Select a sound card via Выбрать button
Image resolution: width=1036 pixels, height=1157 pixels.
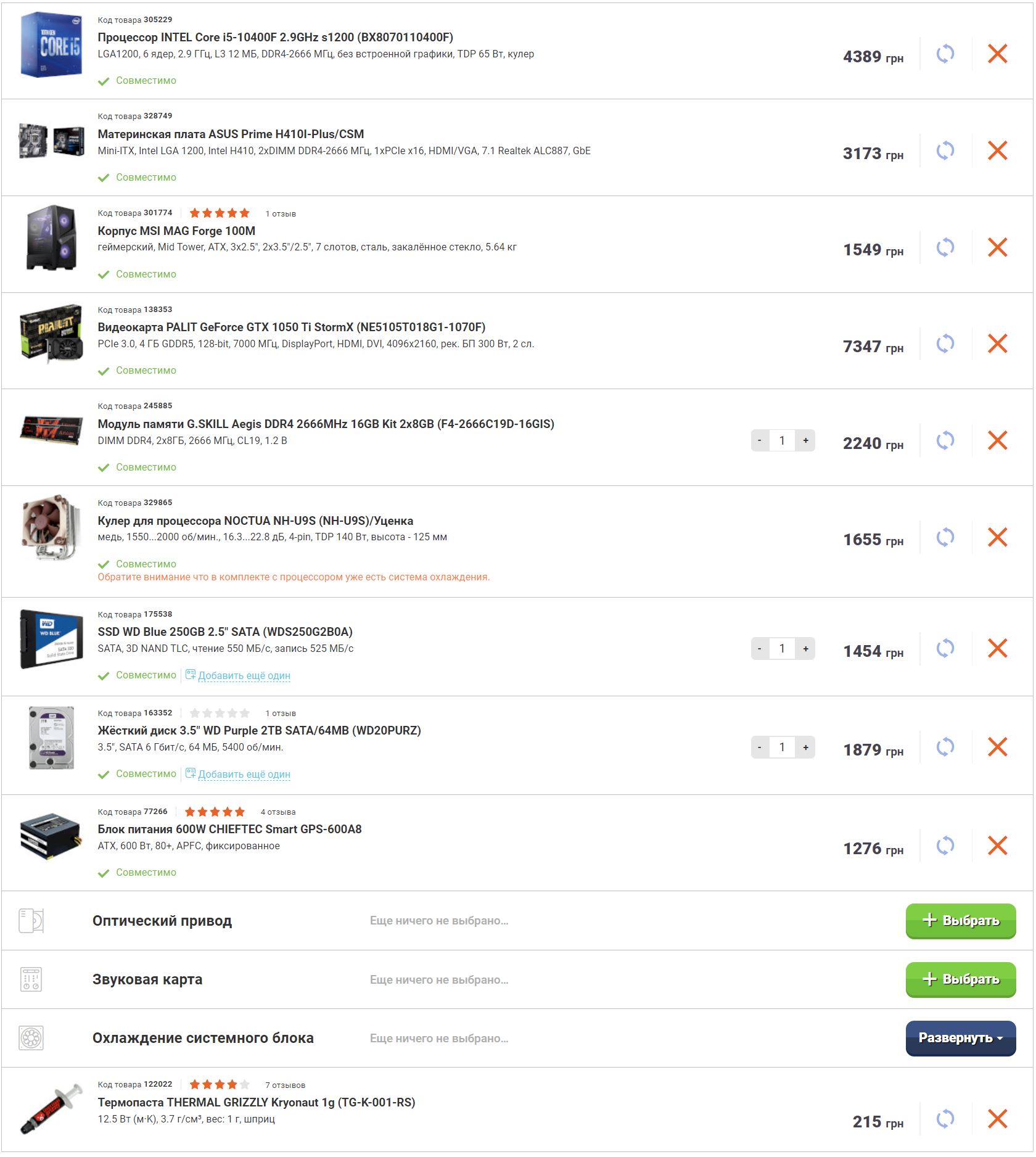[x=960, y=979]
